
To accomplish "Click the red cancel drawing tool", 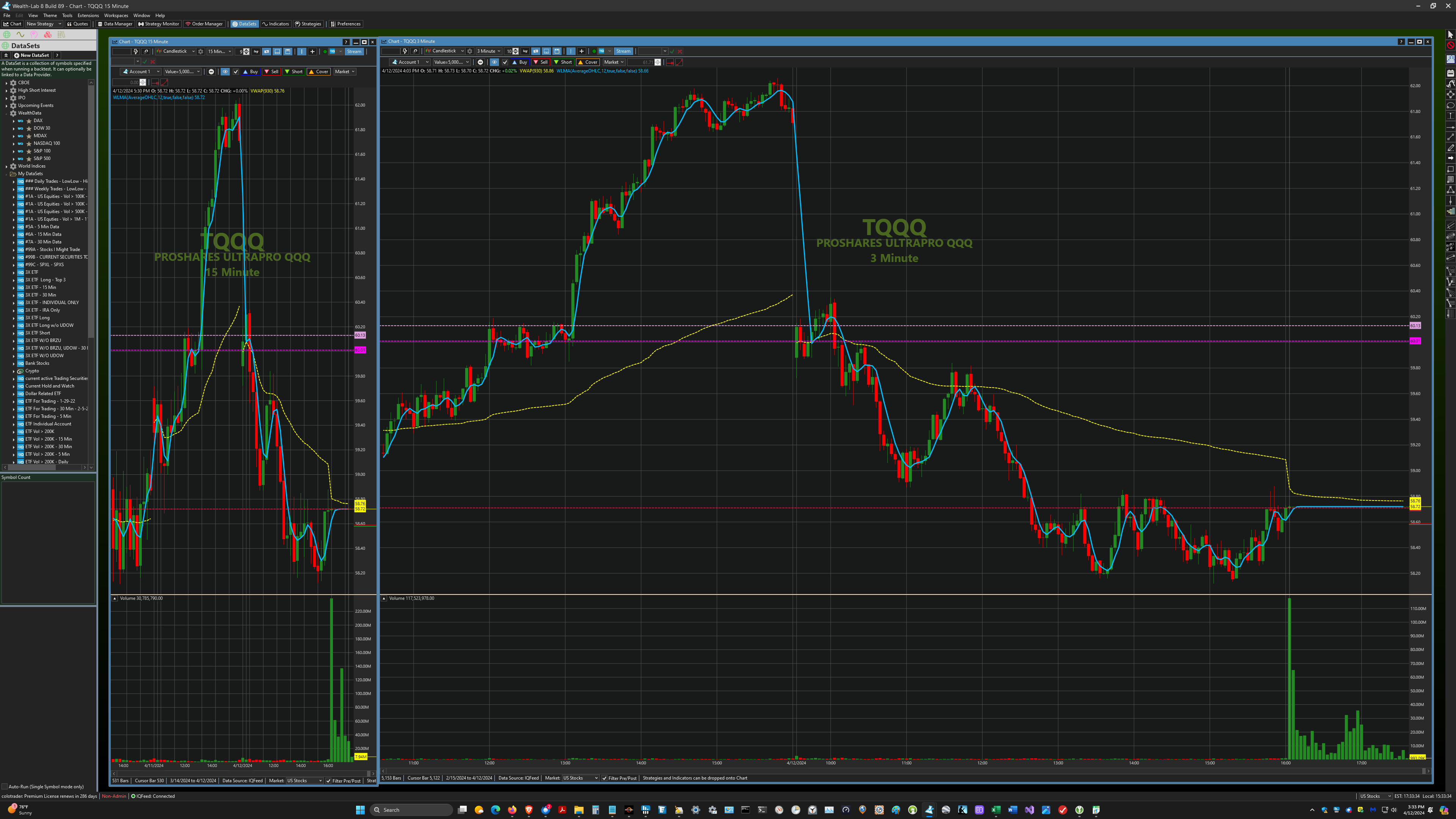I will [1450, 45].
